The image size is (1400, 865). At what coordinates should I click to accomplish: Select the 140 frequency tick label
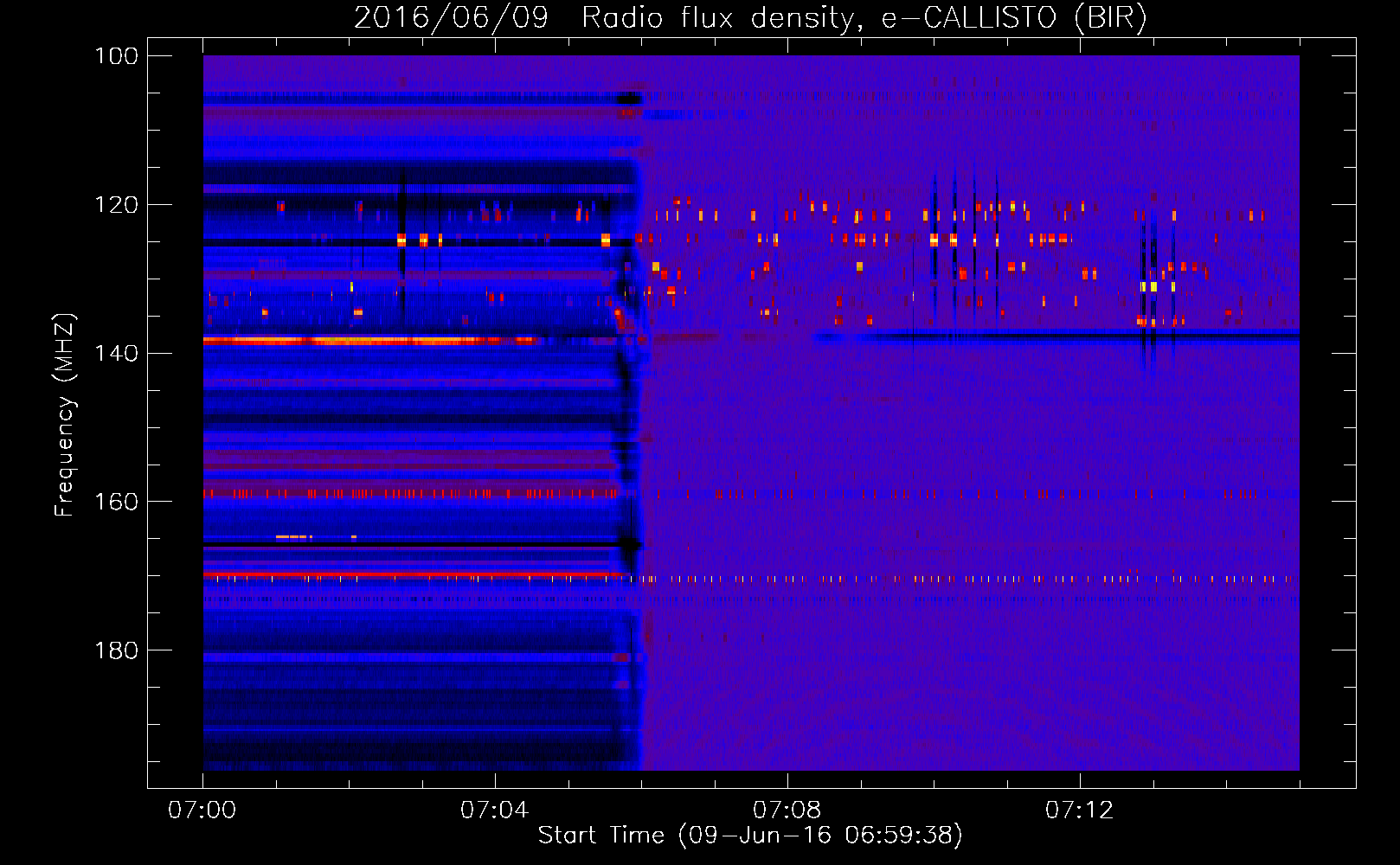116,353
